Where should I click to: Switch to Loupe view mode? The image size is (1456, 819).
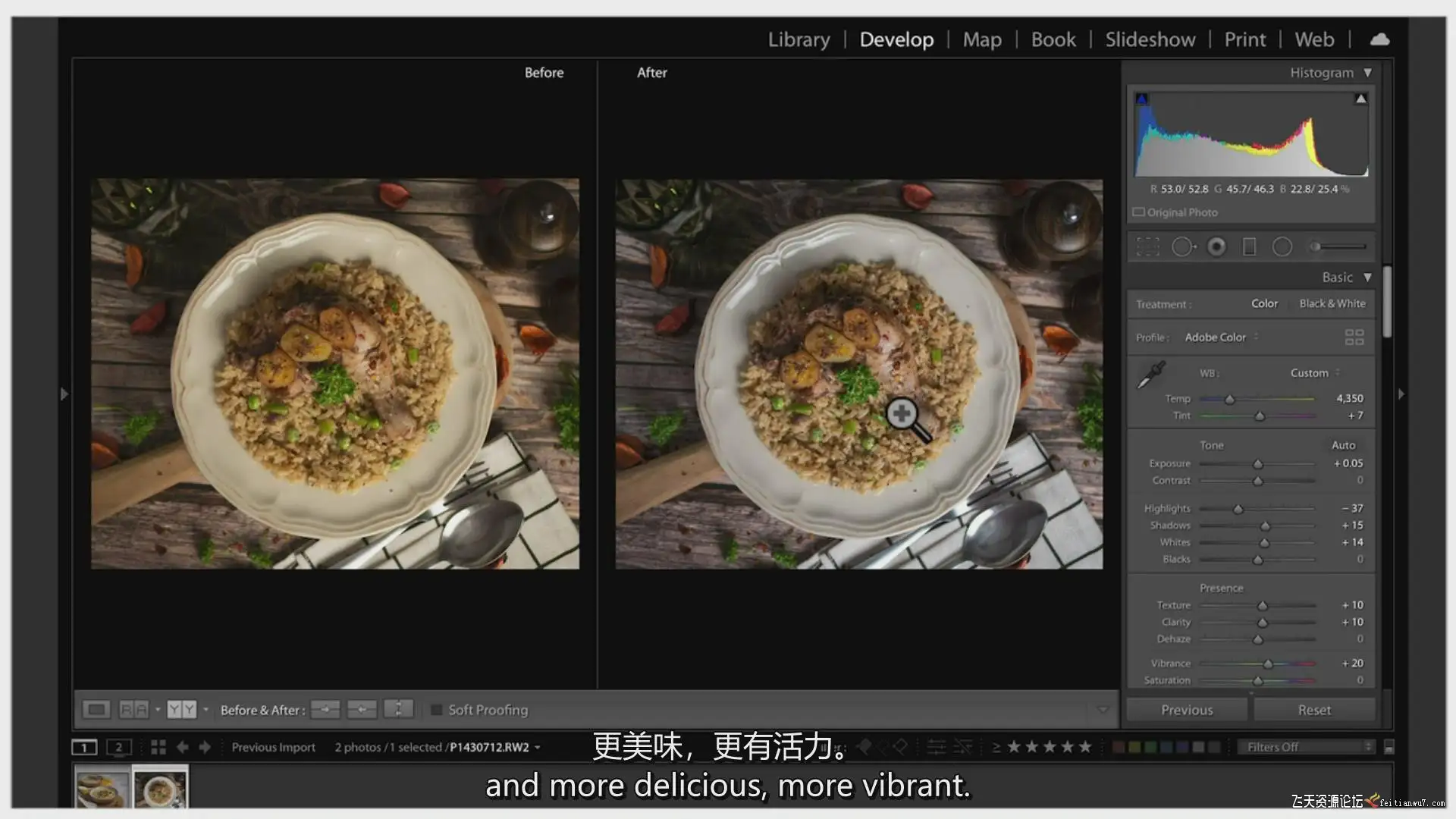(96, 710)
